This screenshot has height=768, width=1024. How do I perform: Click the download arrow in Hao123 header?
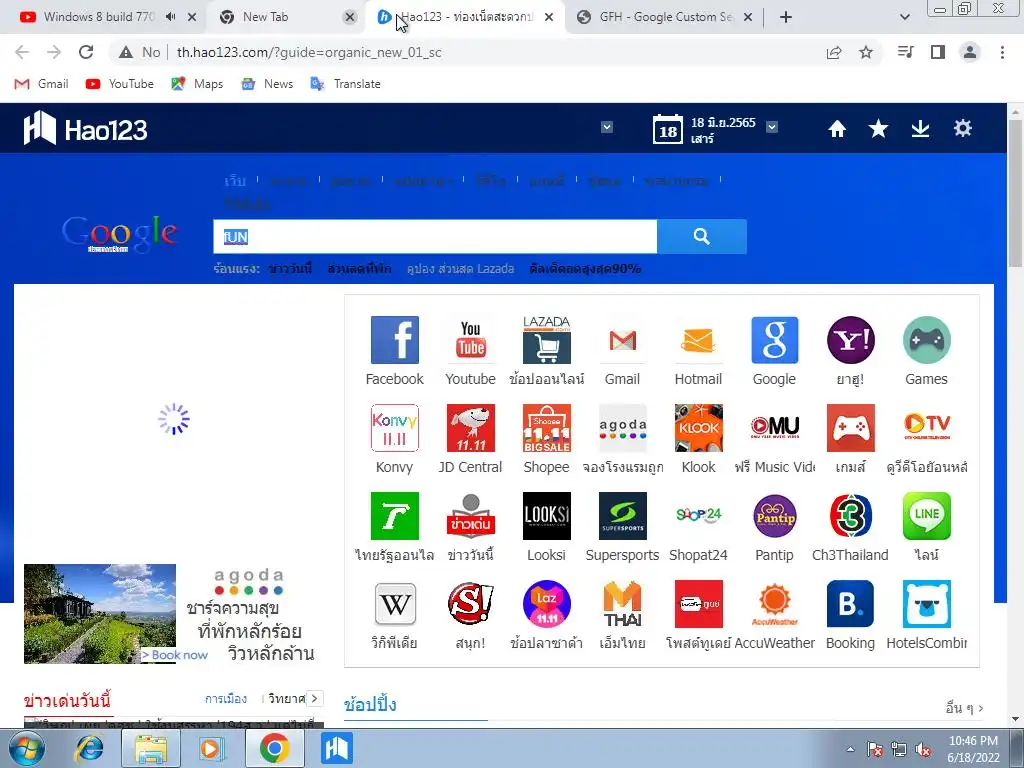pyautogui.click(x=920, y=129)
